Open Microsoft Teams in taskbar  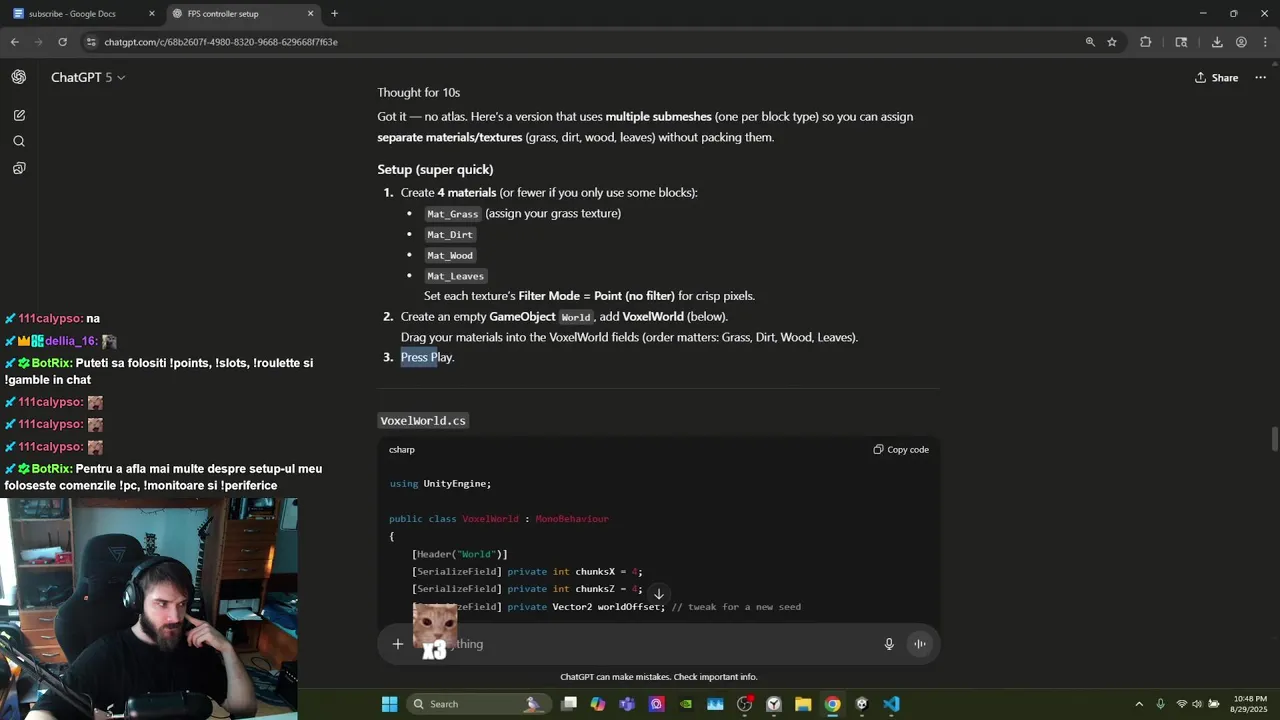pyautogui.click(x=627, y=704)
